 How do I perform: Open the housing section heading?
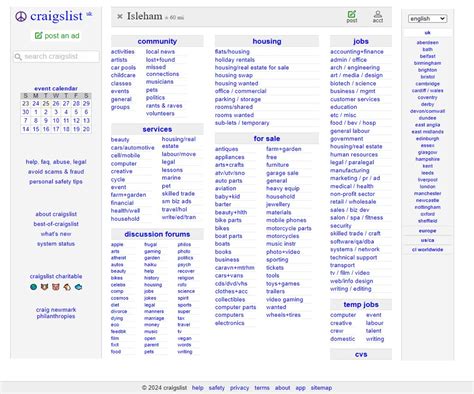tap(267, 41)
